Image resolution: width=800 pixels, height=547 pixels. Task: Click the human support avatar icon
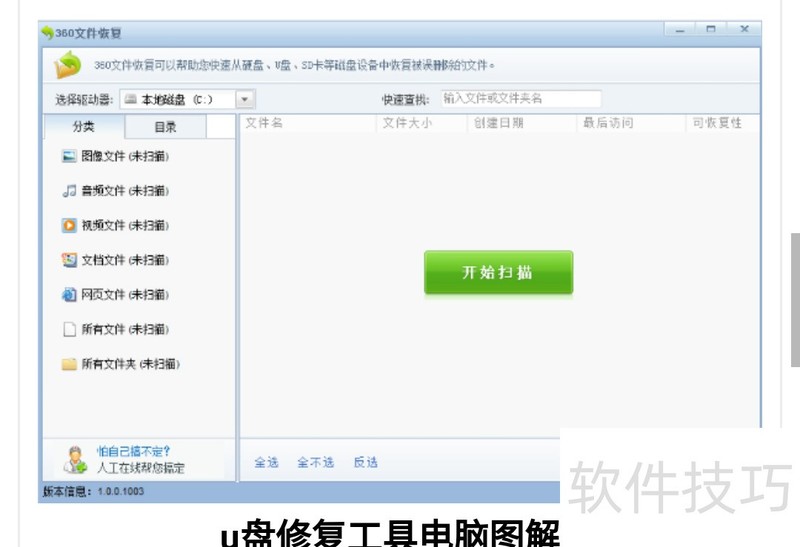point(75,460)
